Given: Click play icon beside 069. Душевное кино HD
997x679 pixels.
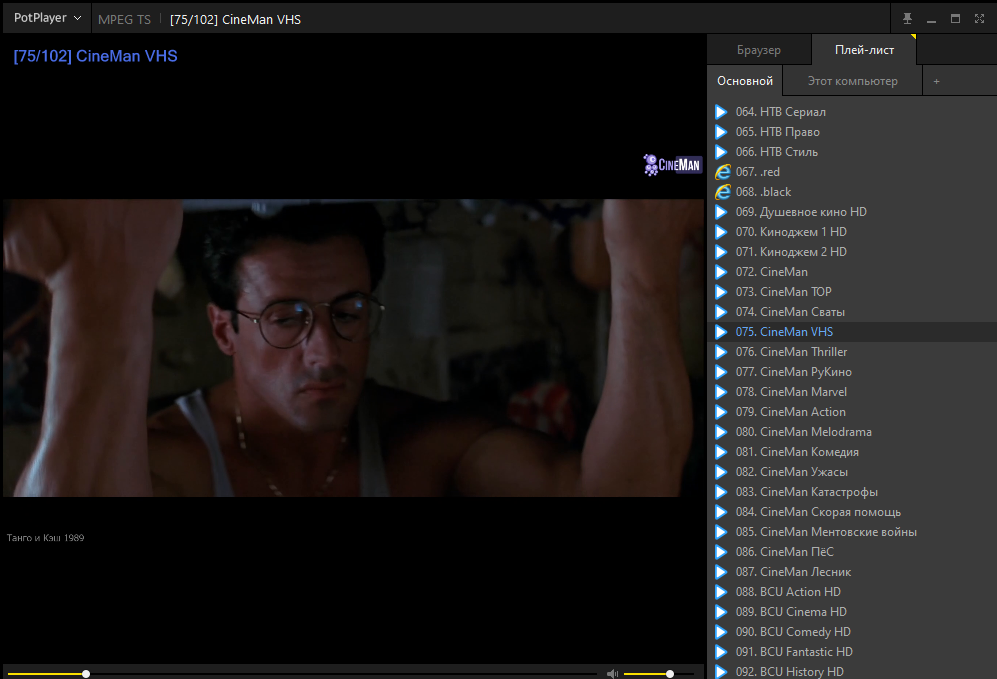Looking at the screenshot, I should coord(721,212).
